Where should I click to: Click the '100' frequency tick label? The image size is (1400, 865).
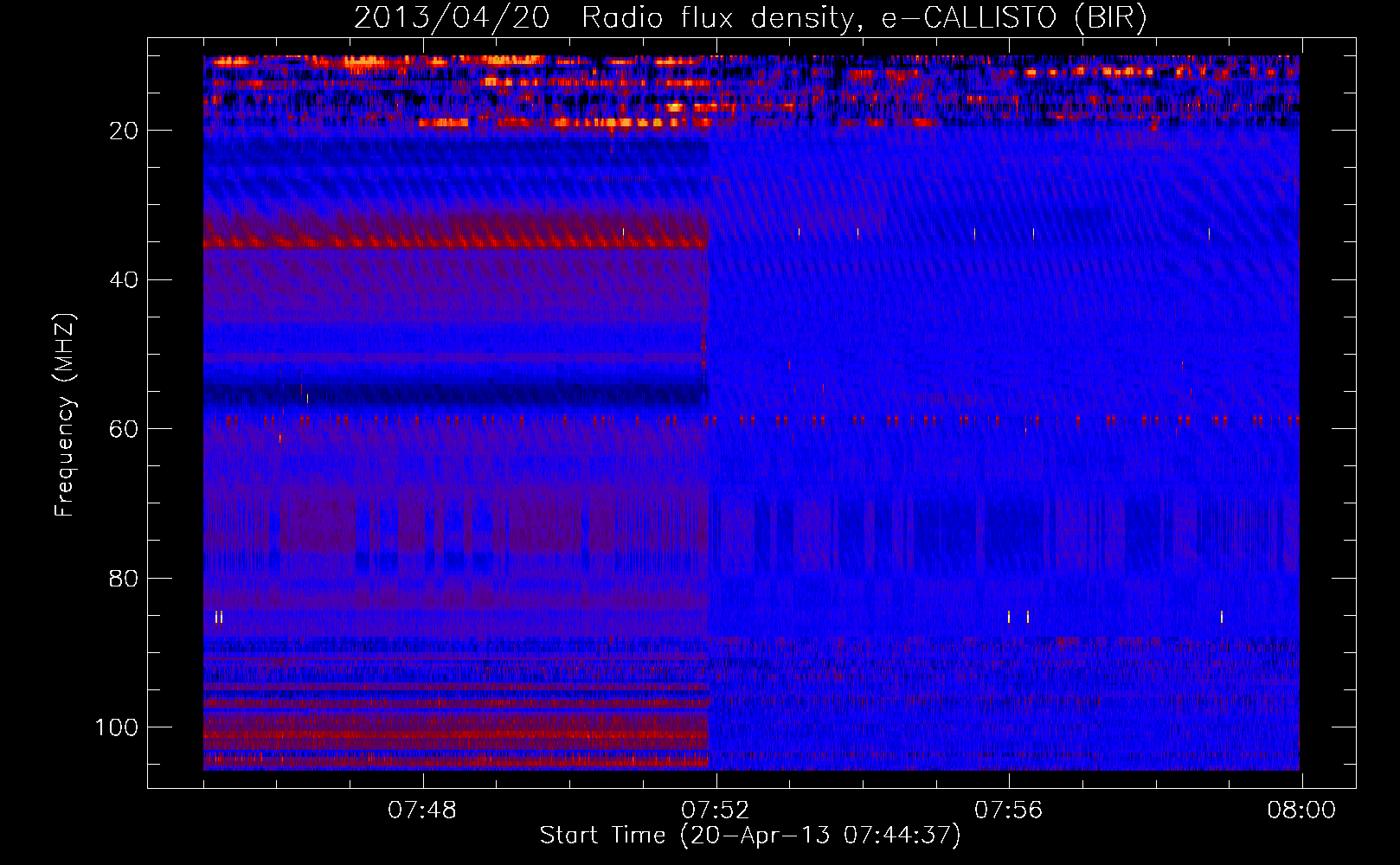[117, 727]
